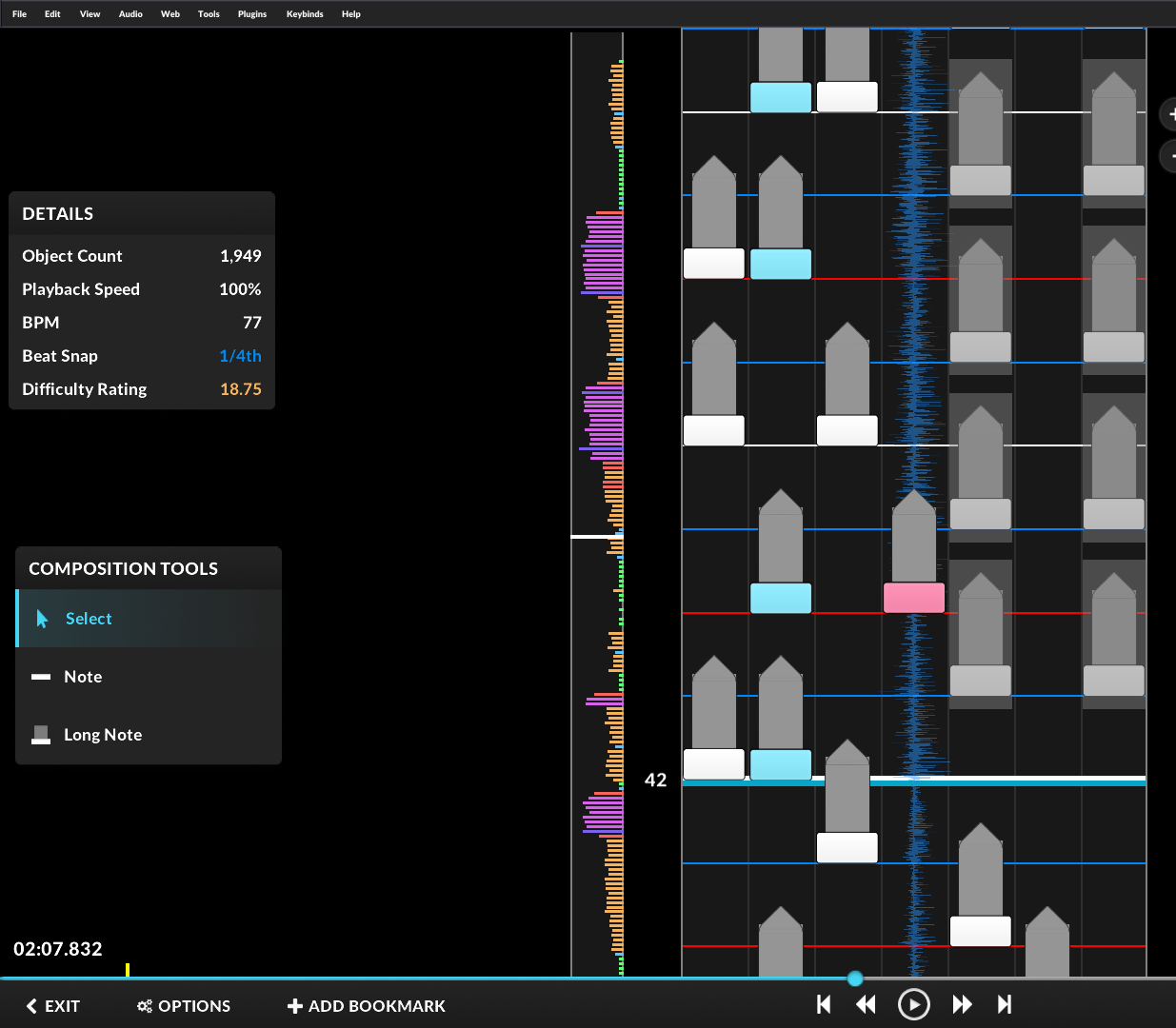The width and height of the screenshot is (1176, 1028).
Task: Click the minus zoom button at right edge
Action: pyautogui.click(x=1169, y=156)
